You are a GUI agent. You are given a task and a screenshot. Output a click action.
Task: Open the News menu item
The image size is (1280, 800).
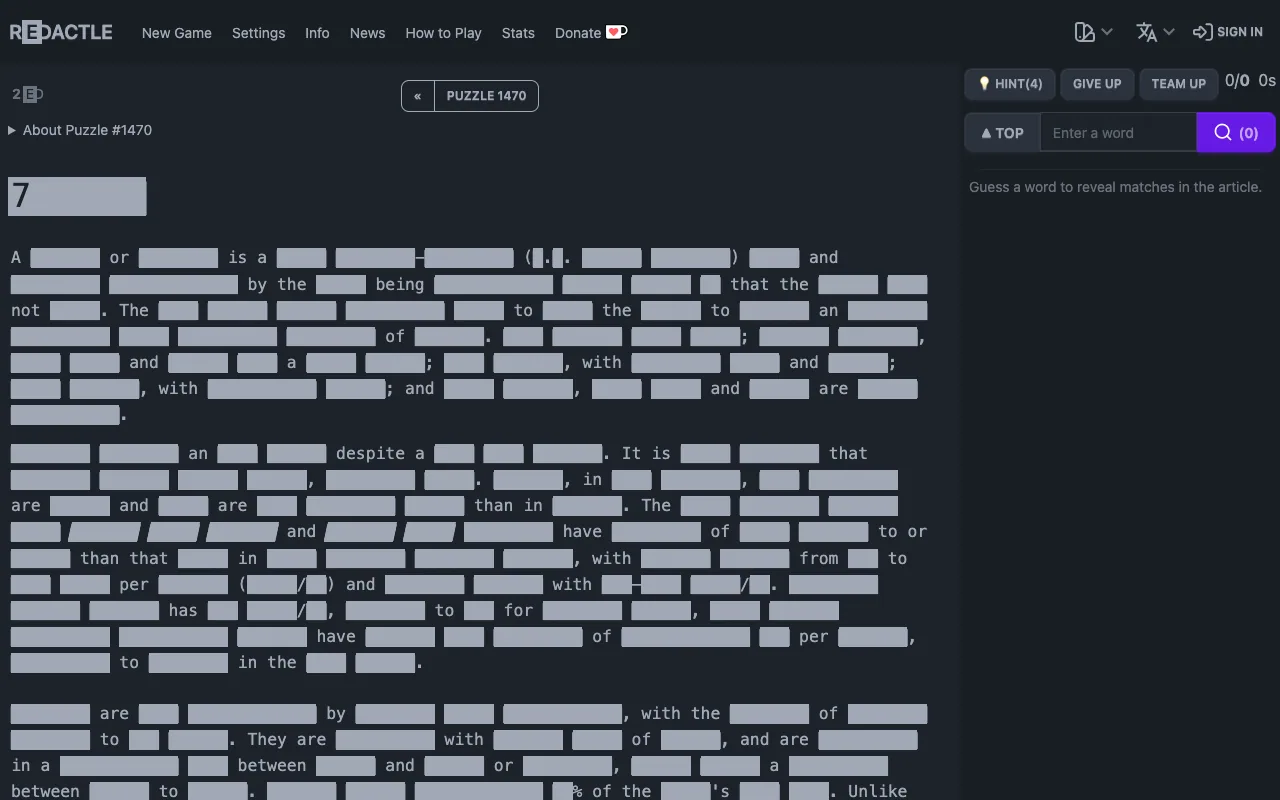point(367,33)
